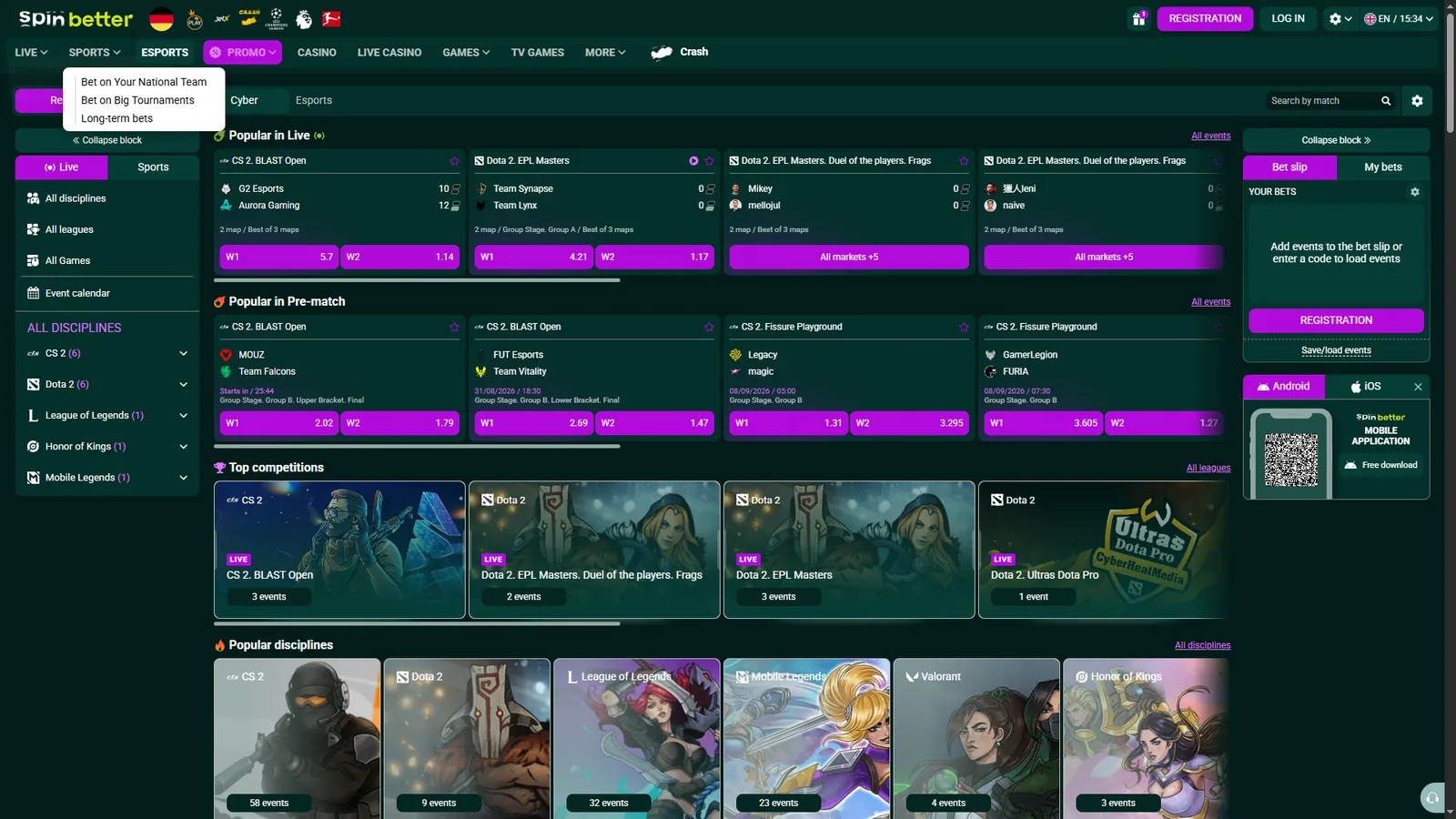This screenshot has width=1456, height=819.
Task: Open the support headset chat icon
Action: click(x=1432, y=798)
